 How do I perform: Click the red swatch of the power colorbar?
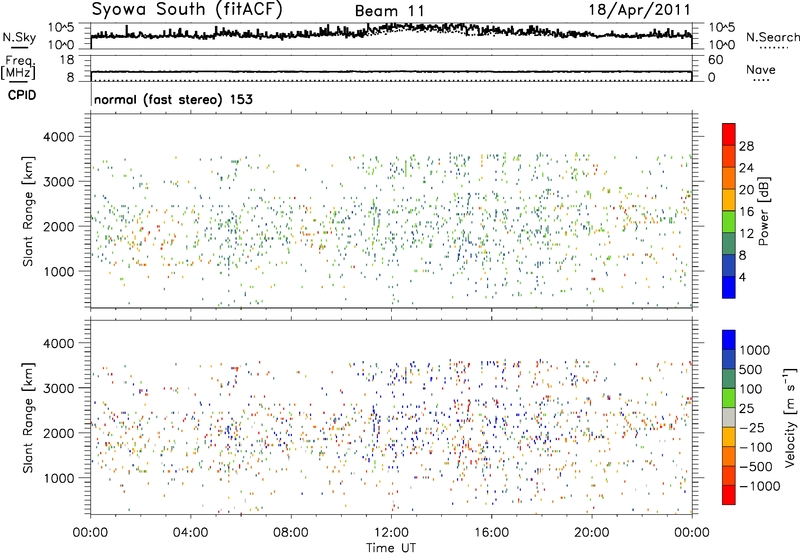pos(729,134)
